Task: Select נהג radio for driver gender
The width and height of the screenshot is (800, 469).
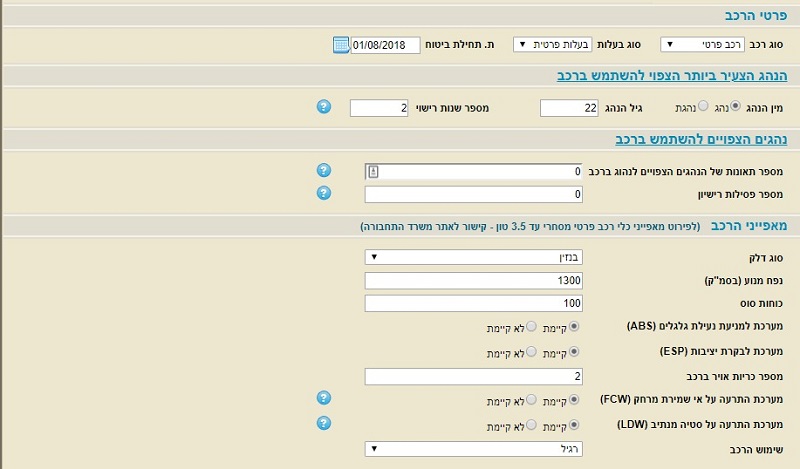Action: point(735,106)
